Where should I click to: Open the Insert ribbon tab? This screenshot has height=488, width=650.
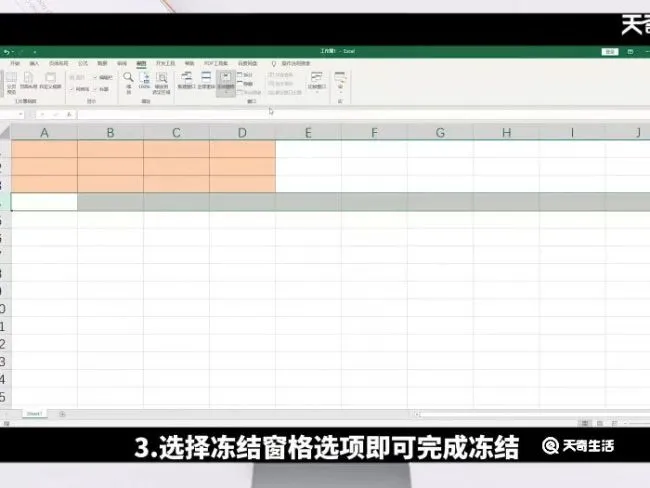point(34,63)
